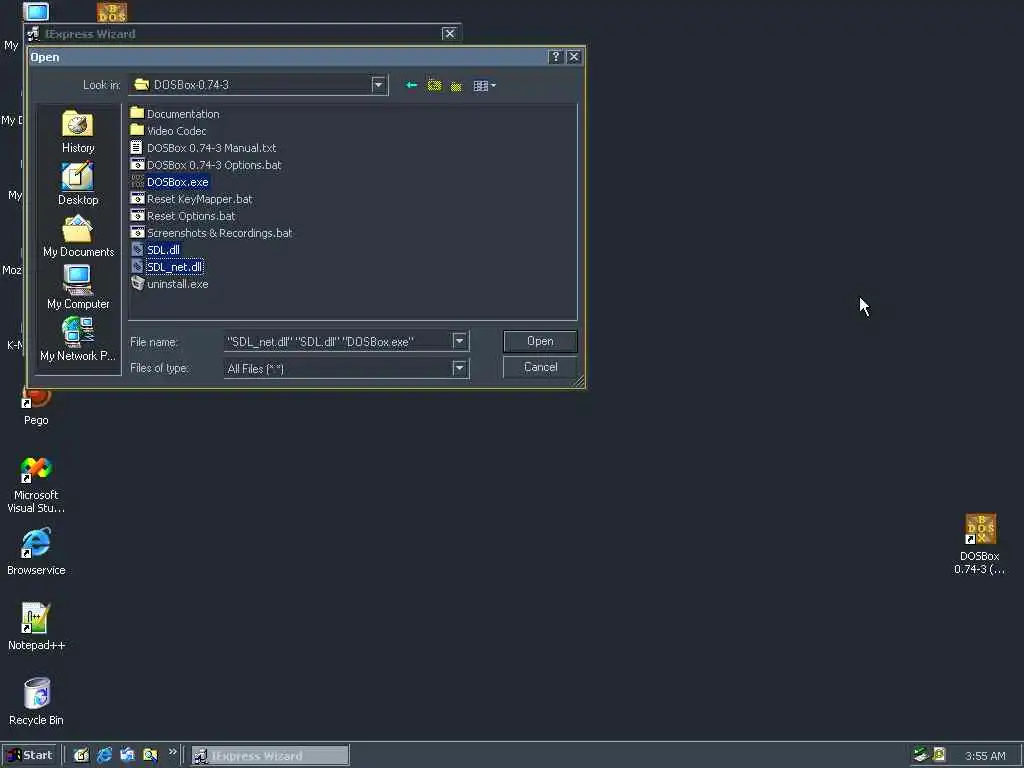The image size is (1024, 768).
Task: Open the History place in sidebar
Action: pyautogui.click(x=78, y=133)
